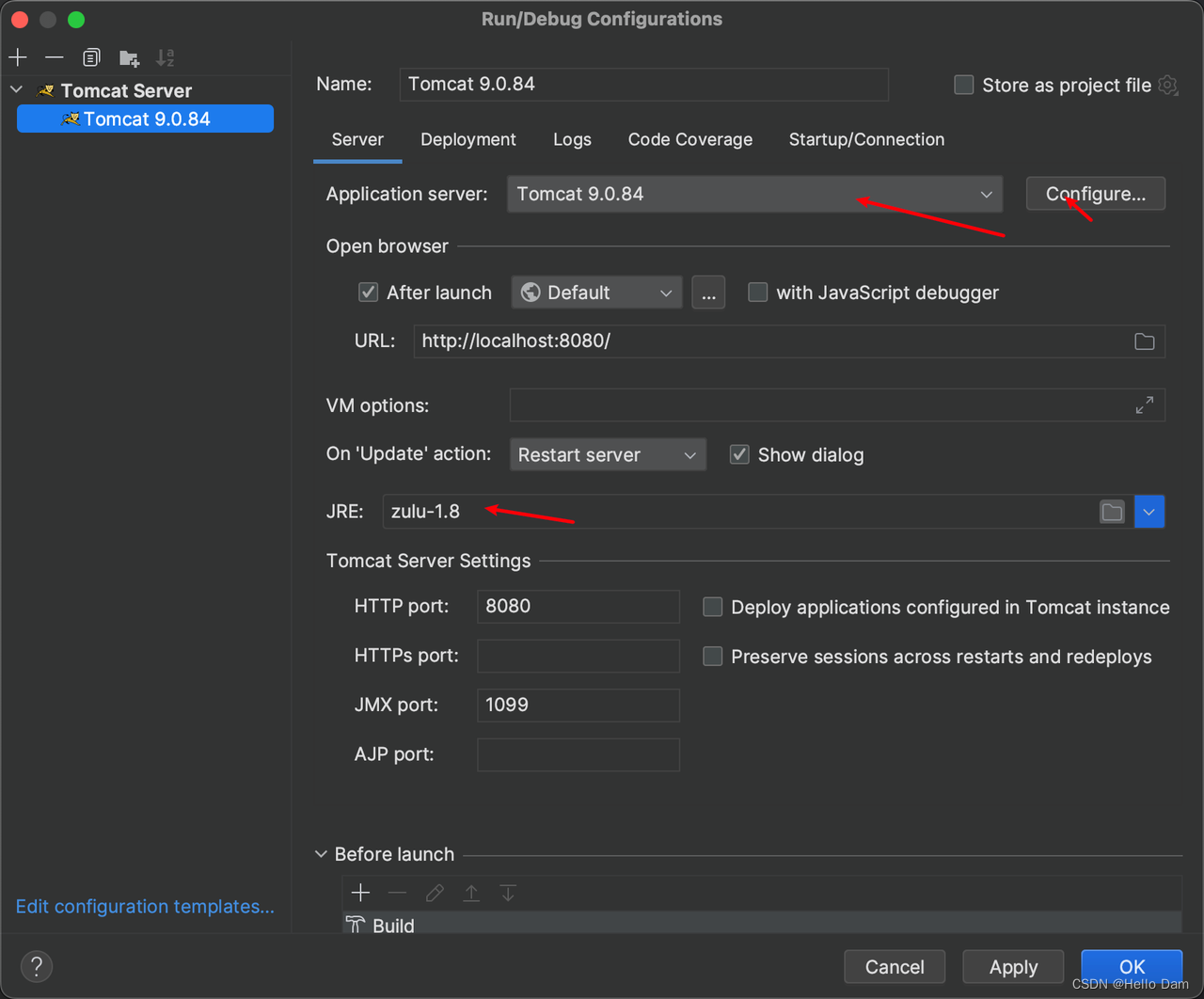Collapse the Tomcat Server tree node

click(x=17, y=90)
